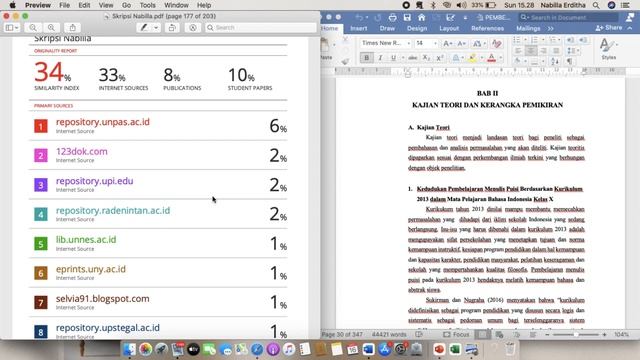Open highlight pen color dropdown in Preview

pos(156,27)
